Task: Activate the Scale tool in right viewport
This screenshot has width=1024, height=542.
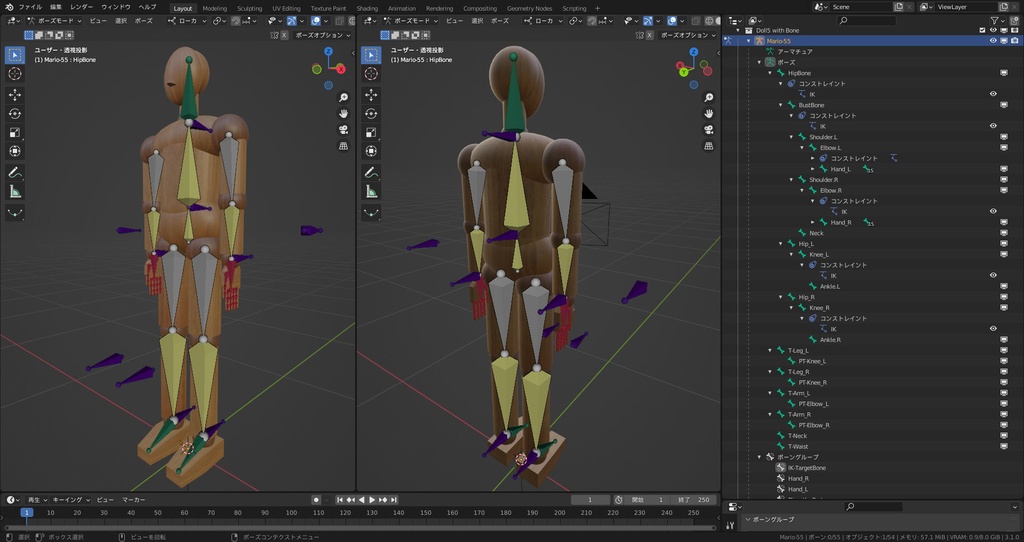Action: [370, 132]
